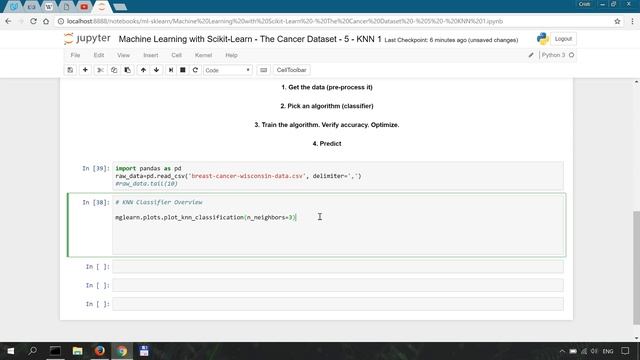The height and width of the screenshot is (360, 640).
Task: Reload the page in browser
Action: click(33, 21)
